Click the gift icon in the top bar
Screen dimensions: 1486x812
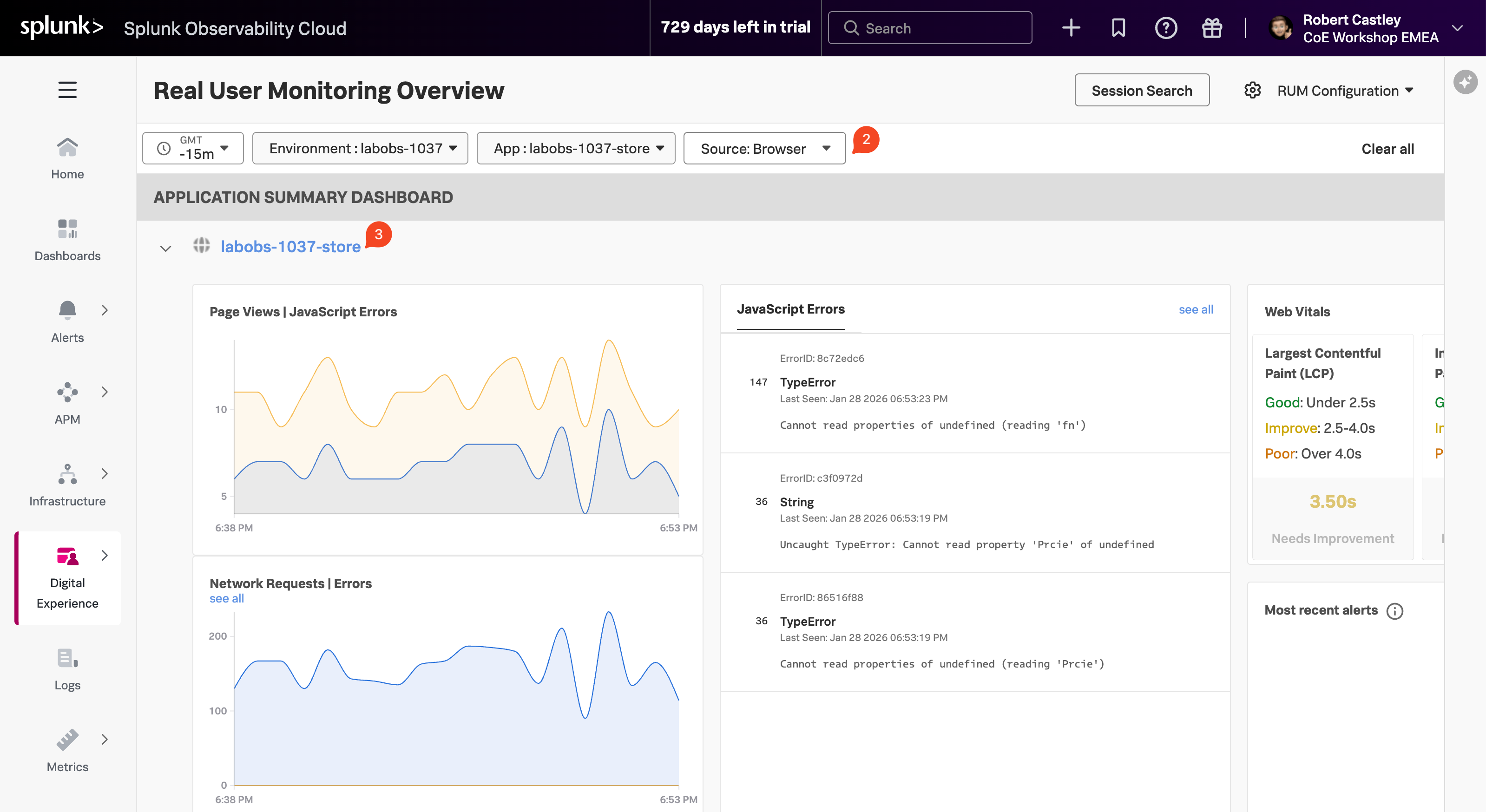[1212, 28]
